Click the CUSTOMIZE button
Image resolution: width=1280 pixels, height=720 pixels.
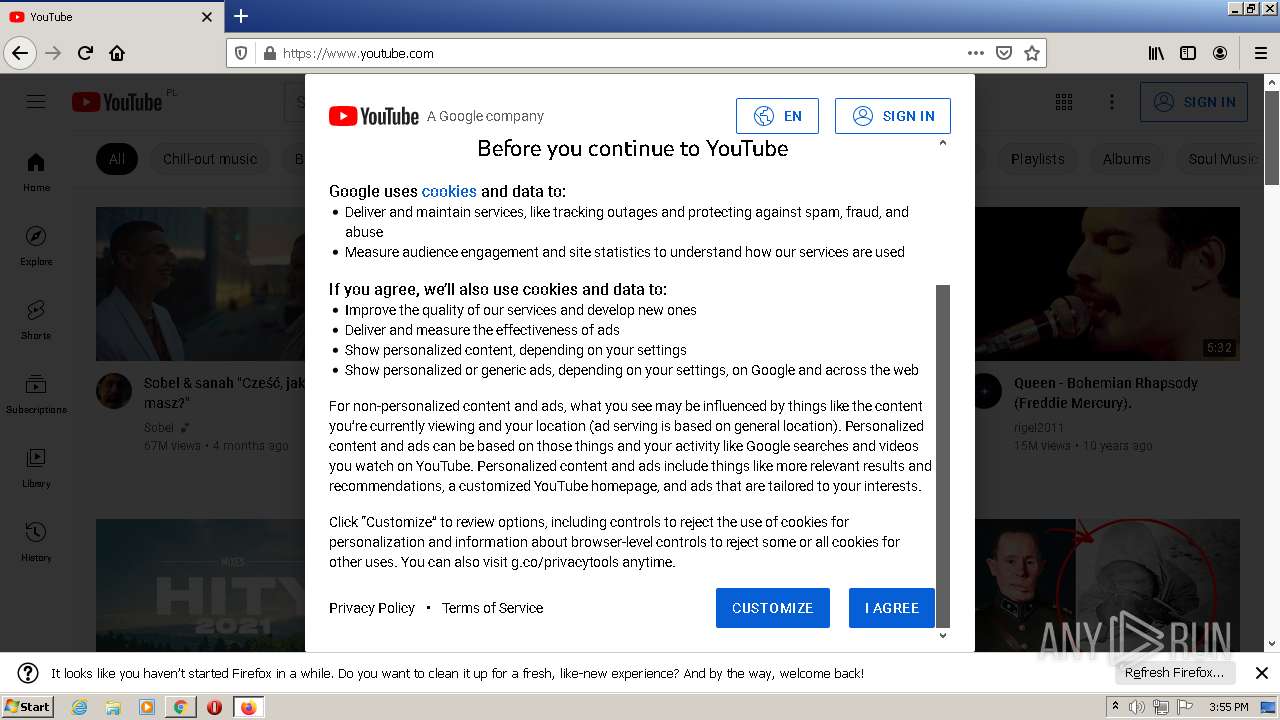click(773, 608)
